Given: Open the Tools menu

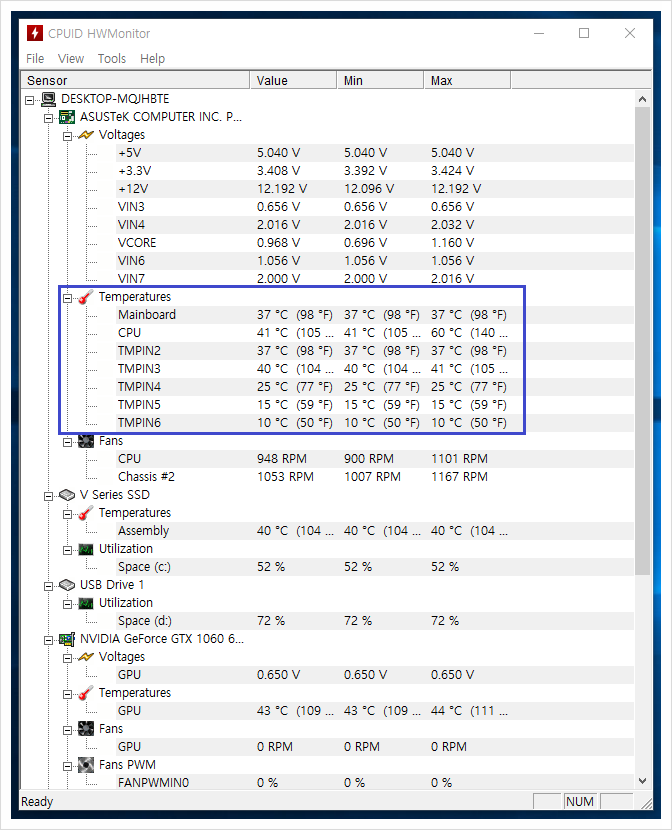Looking at the screenshot, I should click(112, 59).
